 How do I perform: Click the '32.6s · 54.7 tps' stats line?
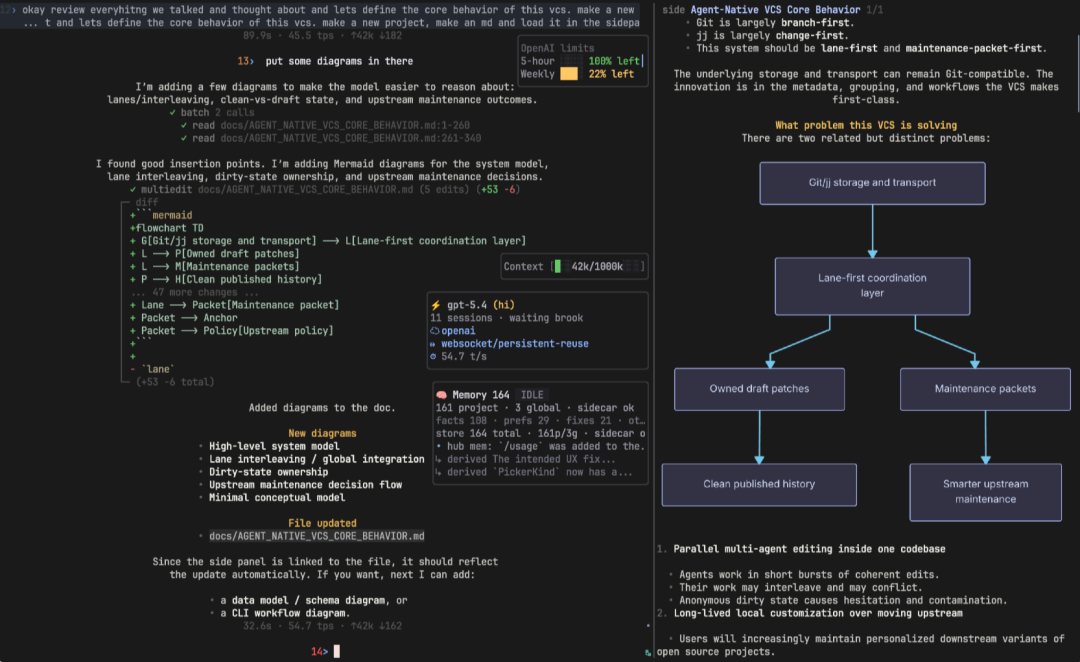click(x=322, y=625)
